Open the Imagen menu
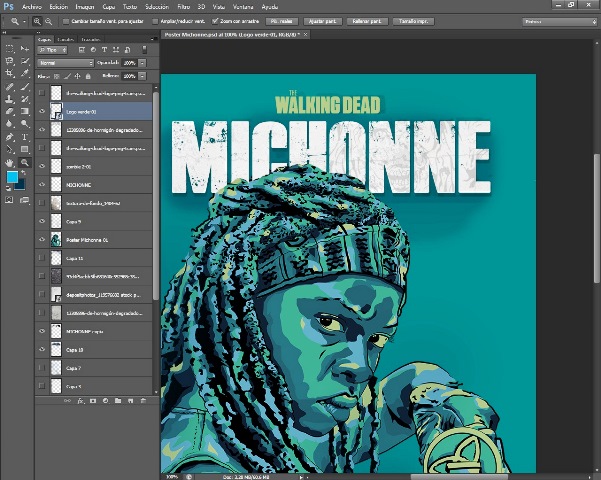The width and height of the screenshot is (601, 480). coord(85,7)
